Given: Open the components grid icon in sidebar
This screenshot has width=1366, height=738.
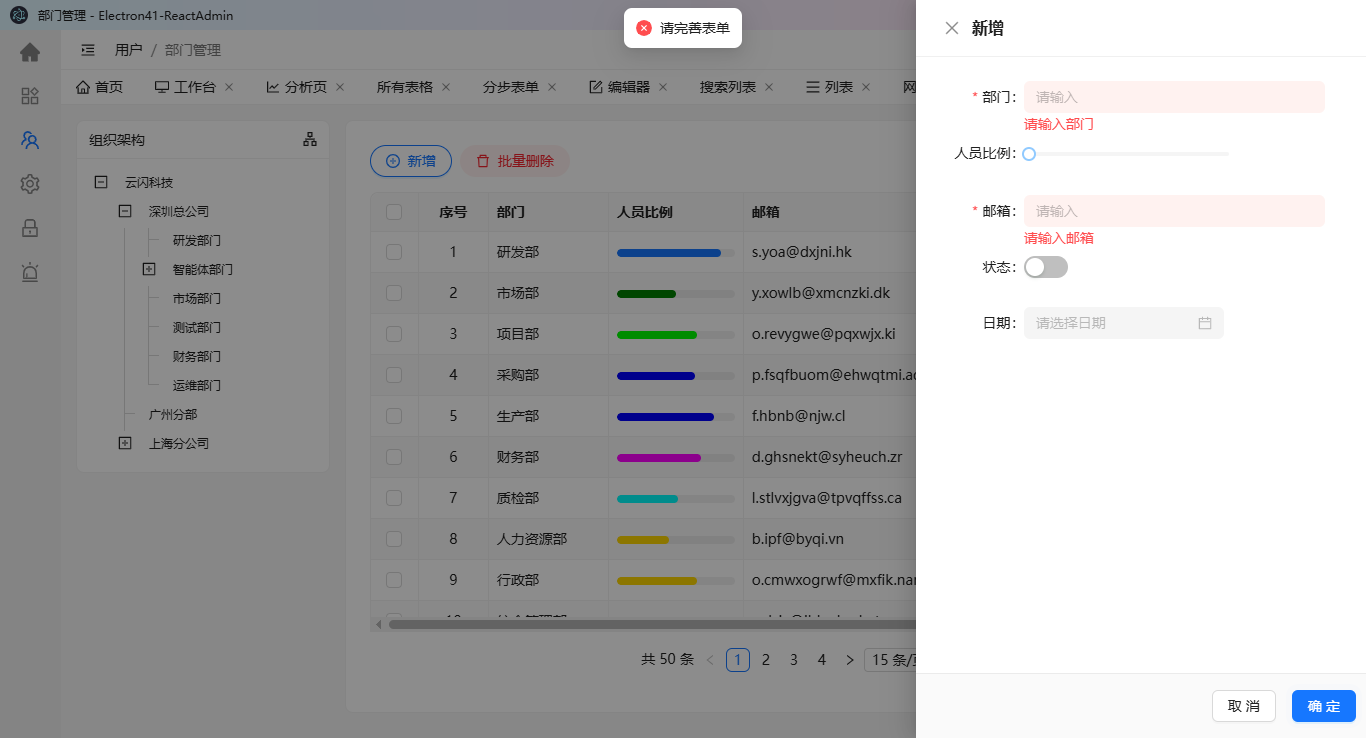Looking at the screenshot, I should tap(30, 96).
